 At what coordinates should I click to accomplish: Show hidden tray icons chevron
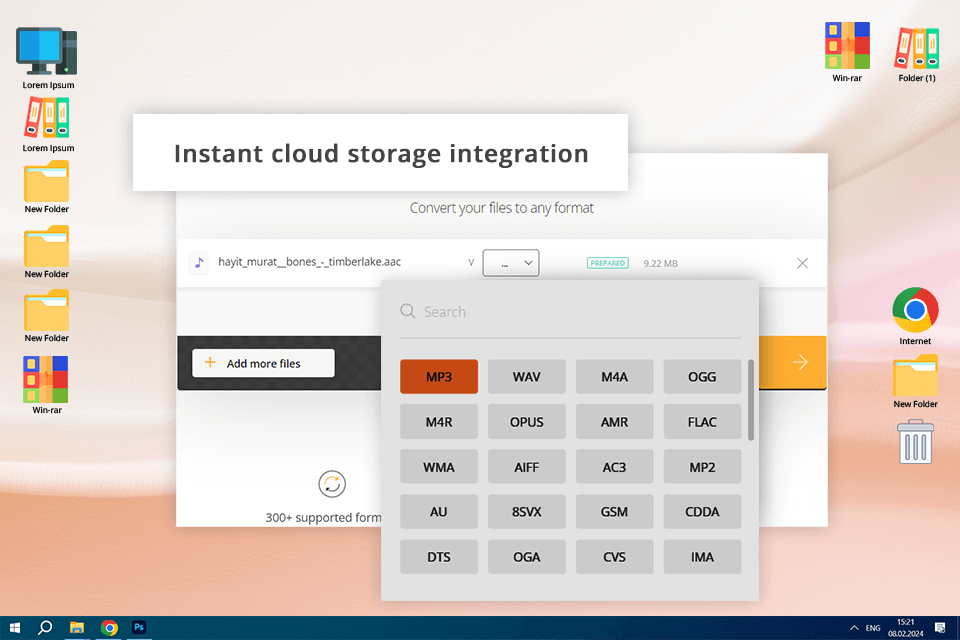pyautogui.click(x=853, y=628)
